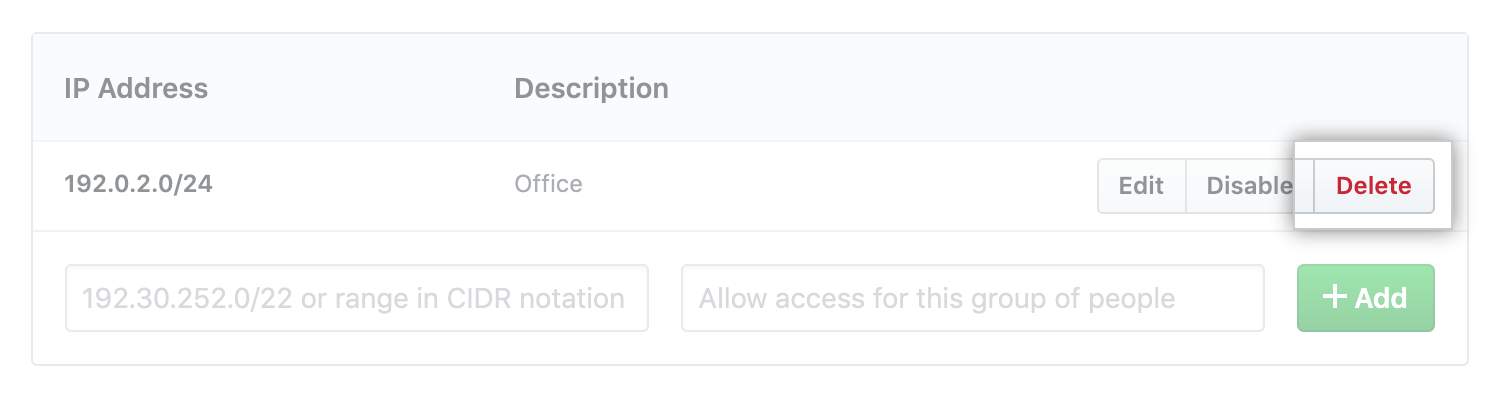Screen dimensions: 1503x401
Task: Click the IP Address column header
Action: [136, 88]
